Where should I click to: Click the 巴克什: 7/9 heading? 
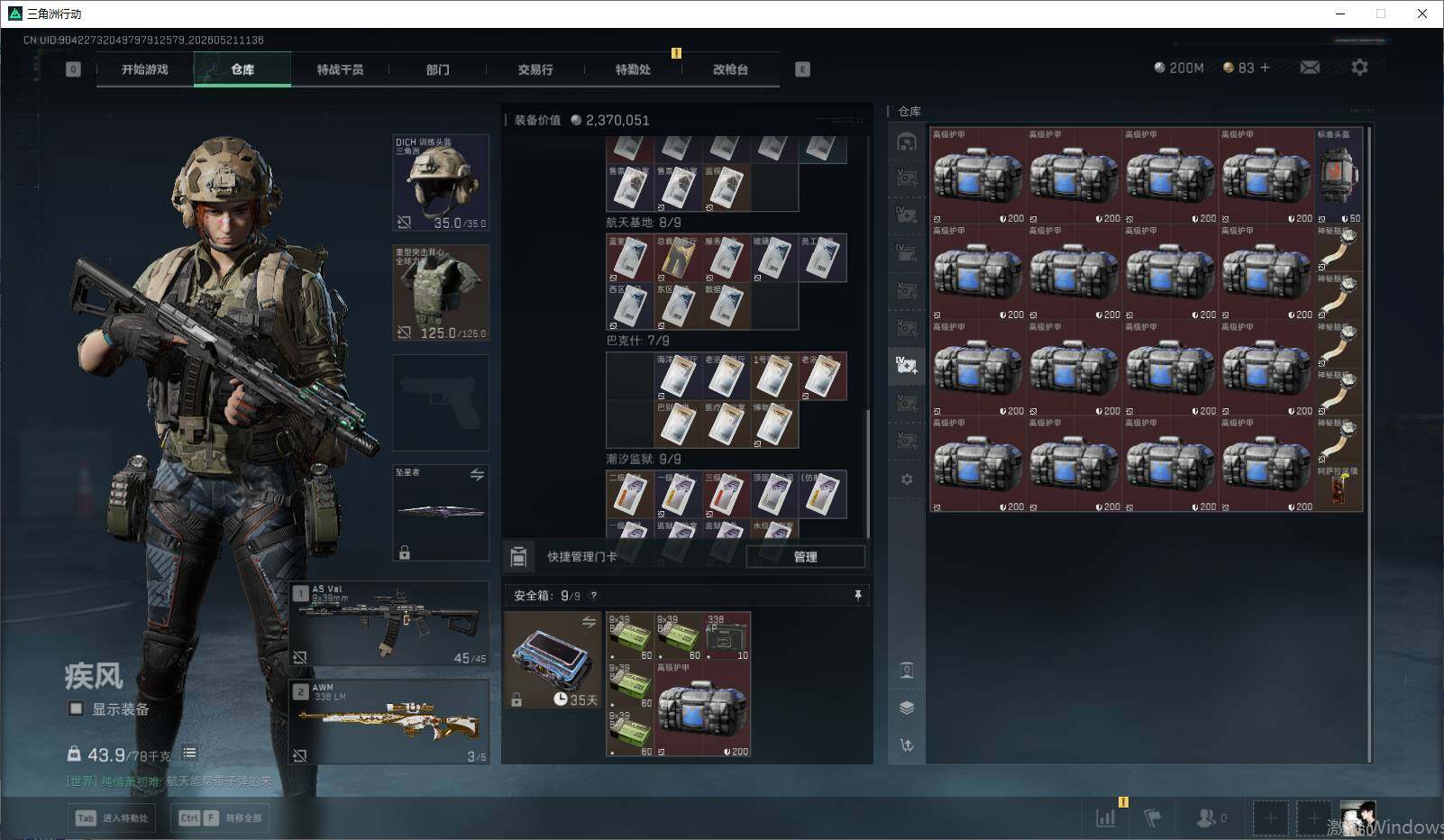(638, 341)
